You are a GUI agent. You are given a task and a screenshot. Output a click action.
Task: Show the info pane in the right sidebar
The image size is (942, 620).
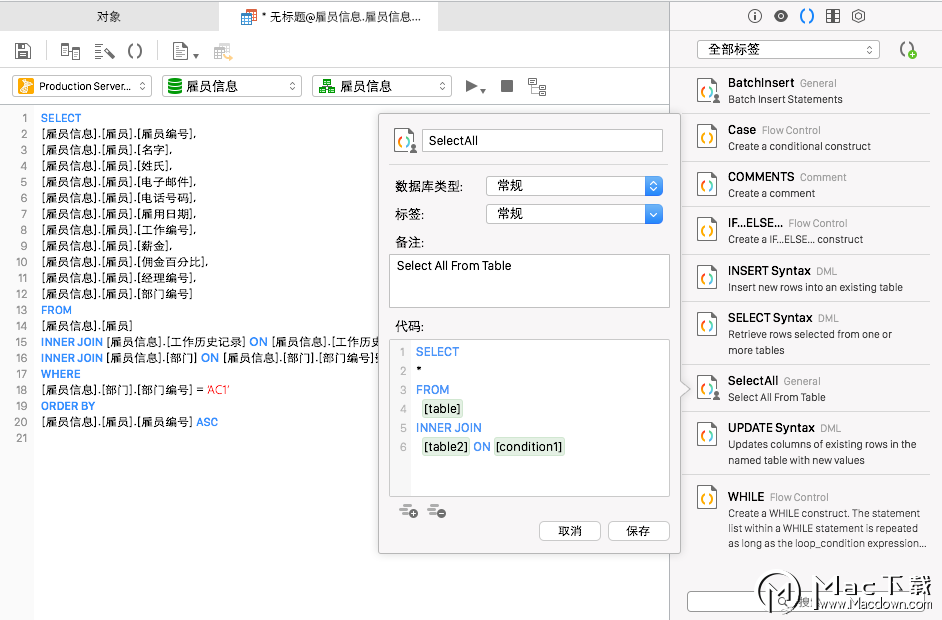coord(755,16)
